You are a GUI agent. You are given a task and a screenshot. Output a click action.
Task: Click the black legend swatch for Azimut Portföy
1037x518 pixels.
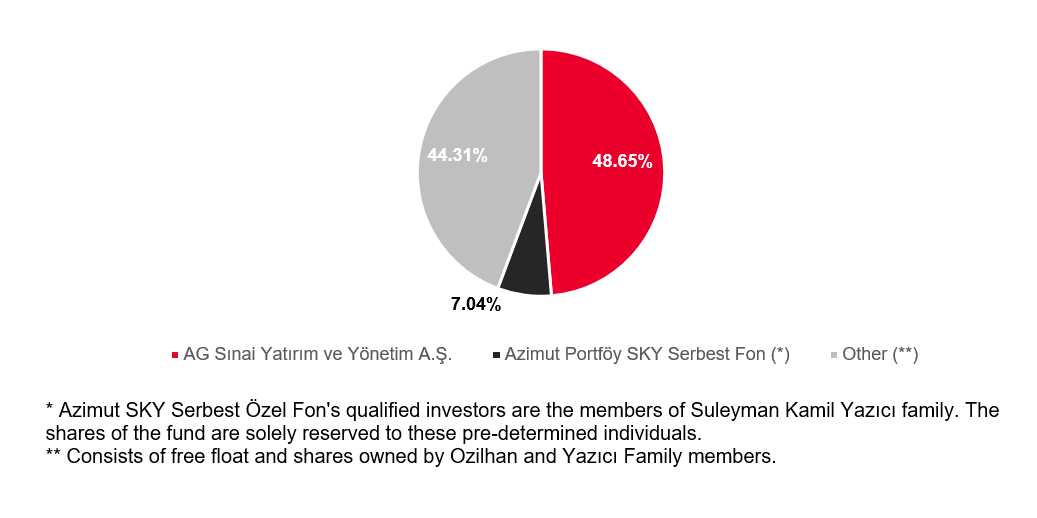click(x=497, y=355)
